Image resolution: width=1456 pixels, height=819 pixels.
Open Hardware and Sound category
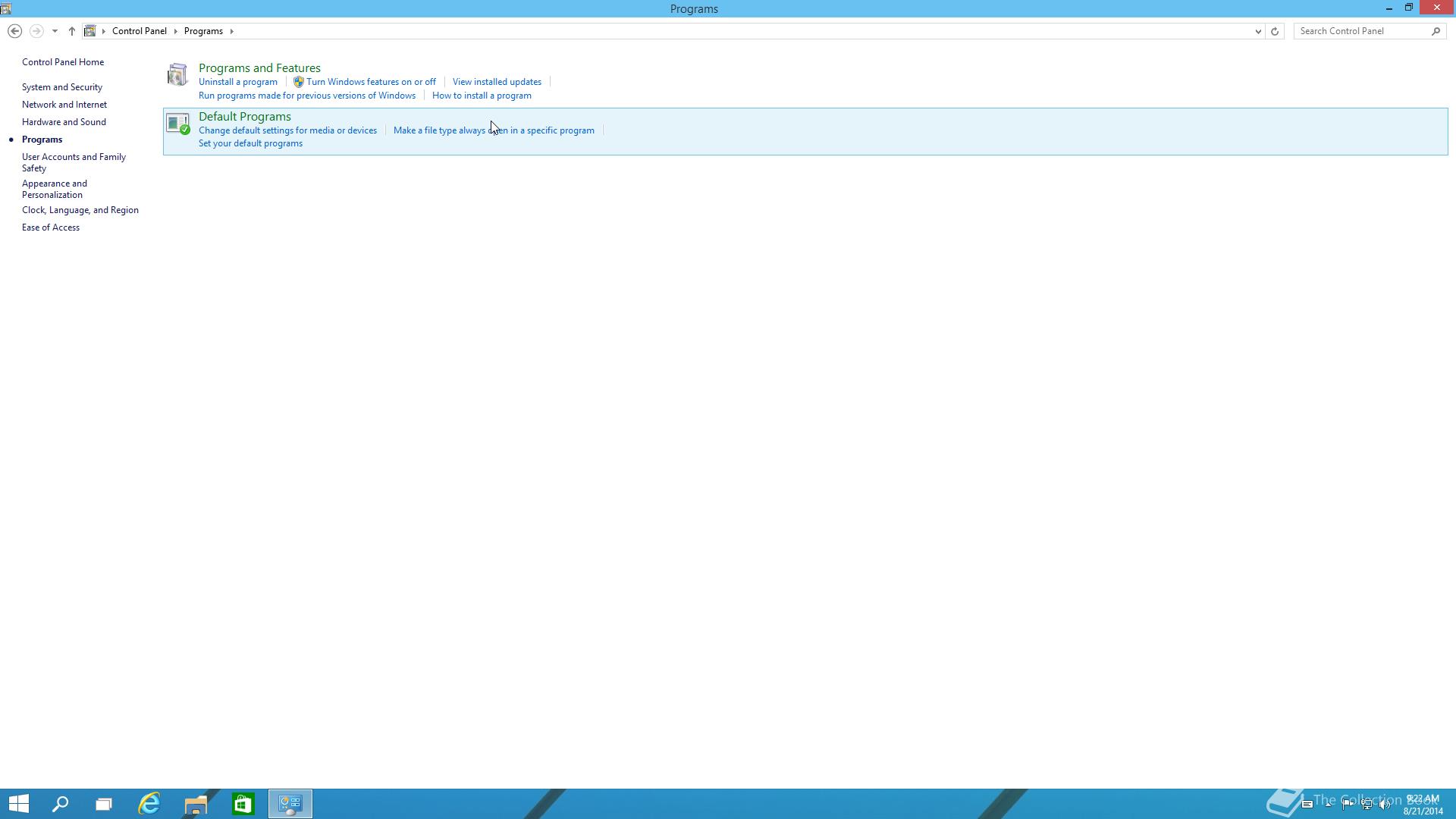64,122
